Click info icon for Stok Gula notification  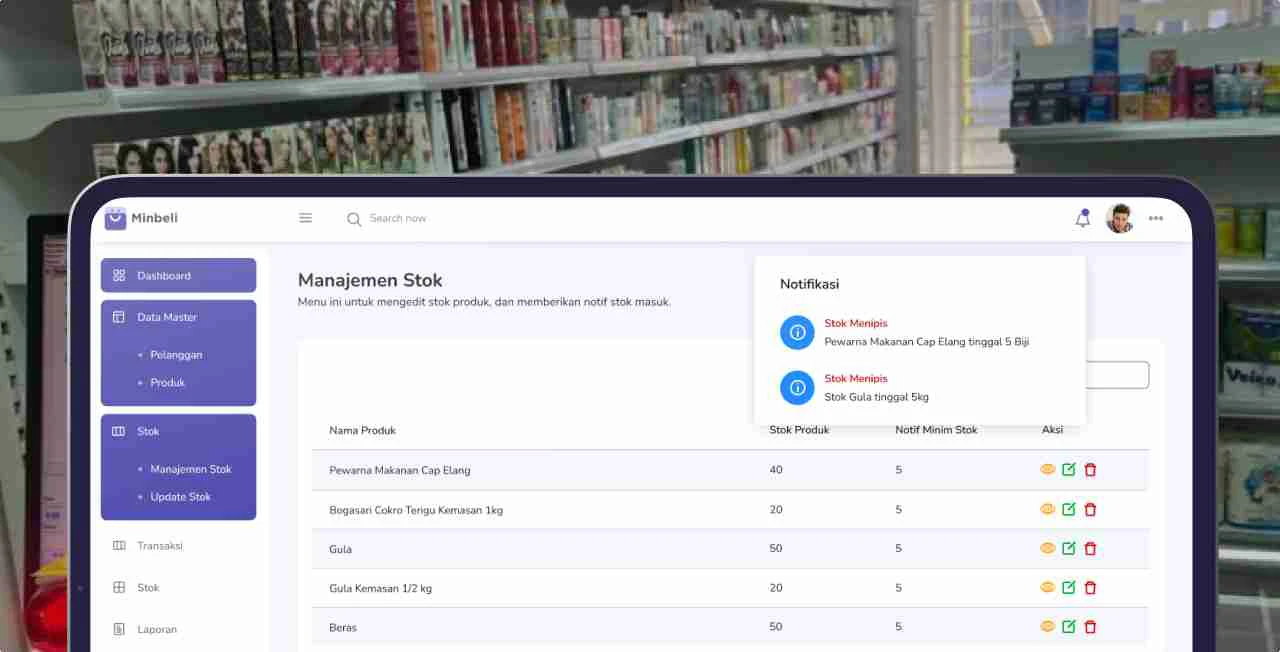click(797, 387)
